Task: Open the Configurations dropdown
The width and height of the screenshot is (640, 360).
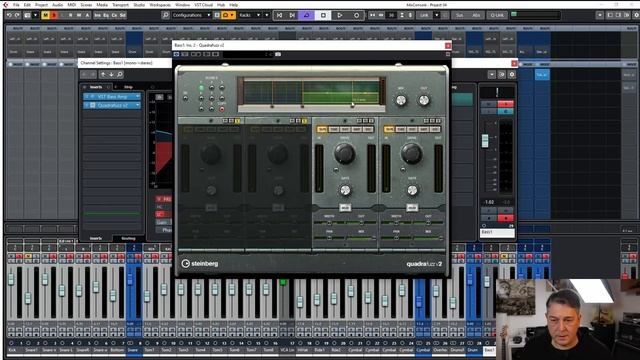Action: pos(191,15)
